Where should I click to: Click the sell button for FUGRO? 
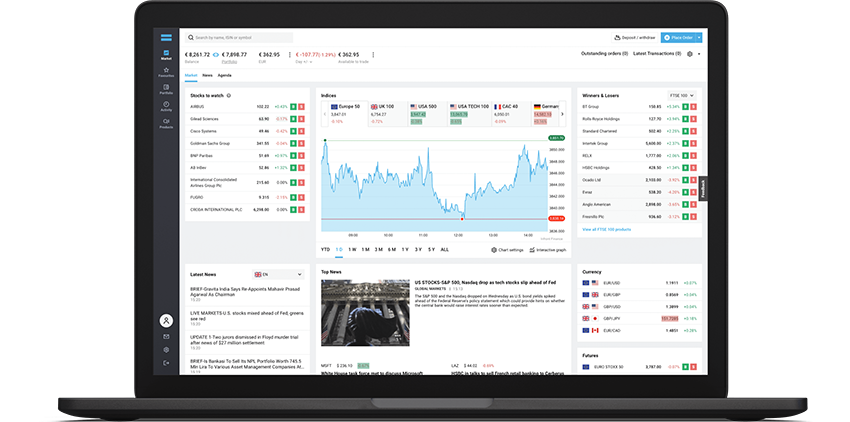pyautogui.click(x=301, y=197)
